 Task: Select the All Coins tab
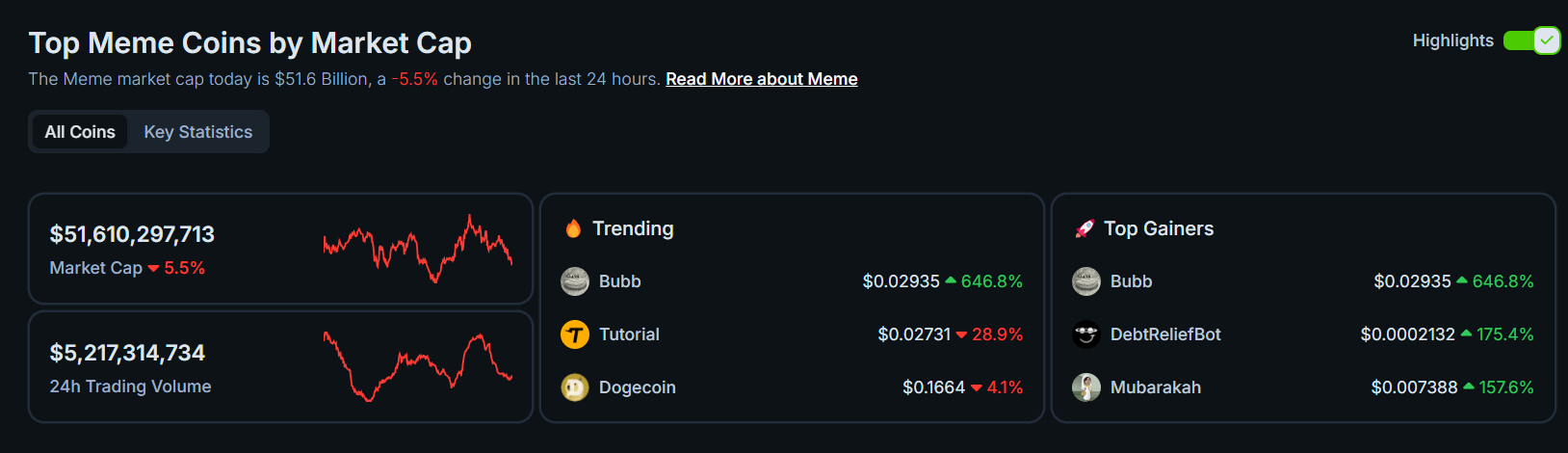pos(80,132)
